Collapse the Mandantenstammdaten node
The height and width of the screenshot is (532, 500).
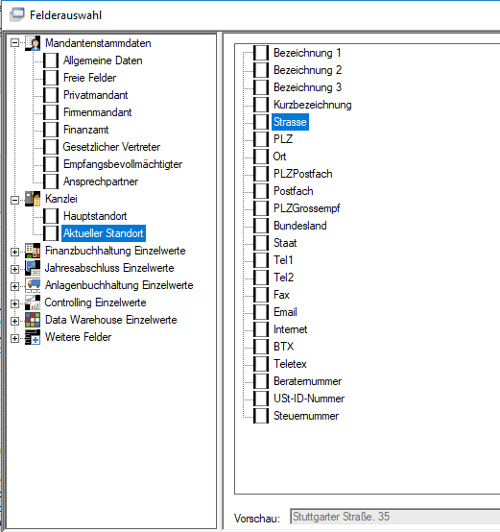pyautogui.click(x=15, y=43)
